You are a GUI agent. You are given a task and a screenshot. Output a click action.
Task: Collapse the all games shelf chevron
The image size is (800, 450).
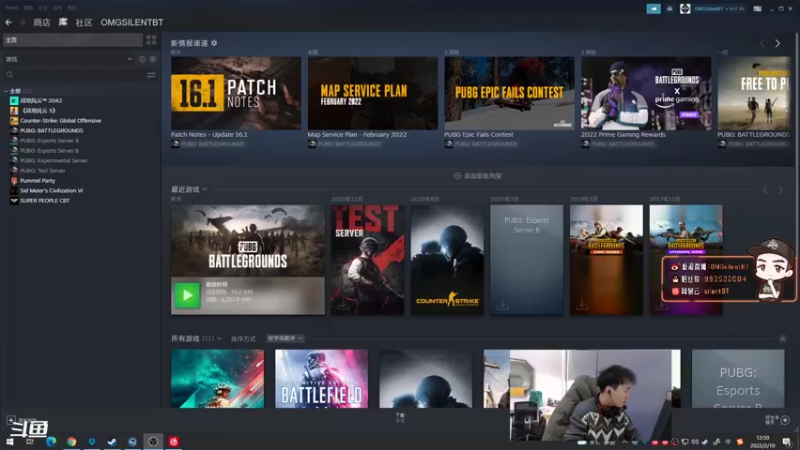783,339
